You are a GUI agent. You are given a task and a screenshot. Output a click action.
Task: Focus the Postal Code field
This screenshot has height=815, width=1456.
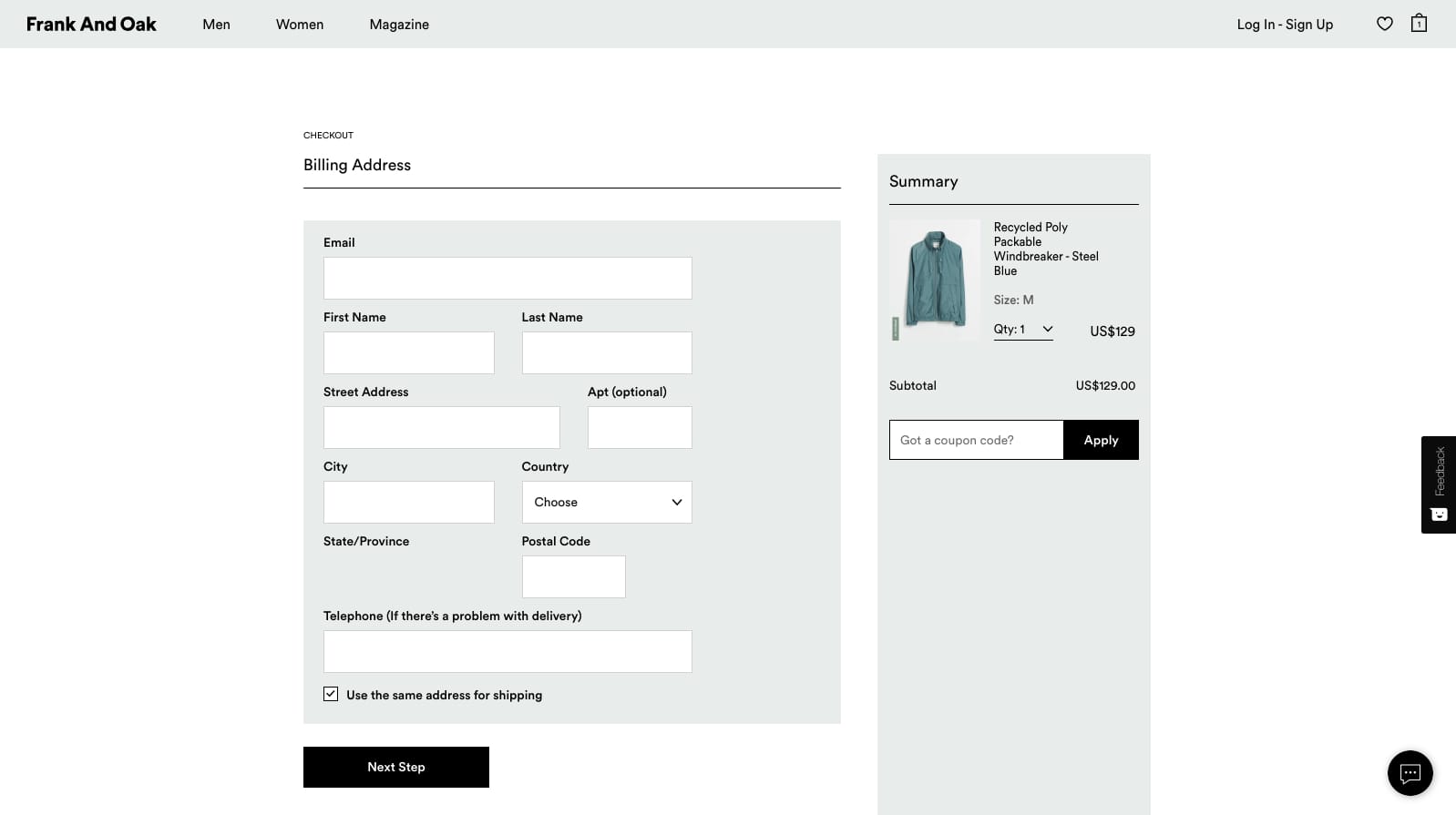(x=574, y=576)
